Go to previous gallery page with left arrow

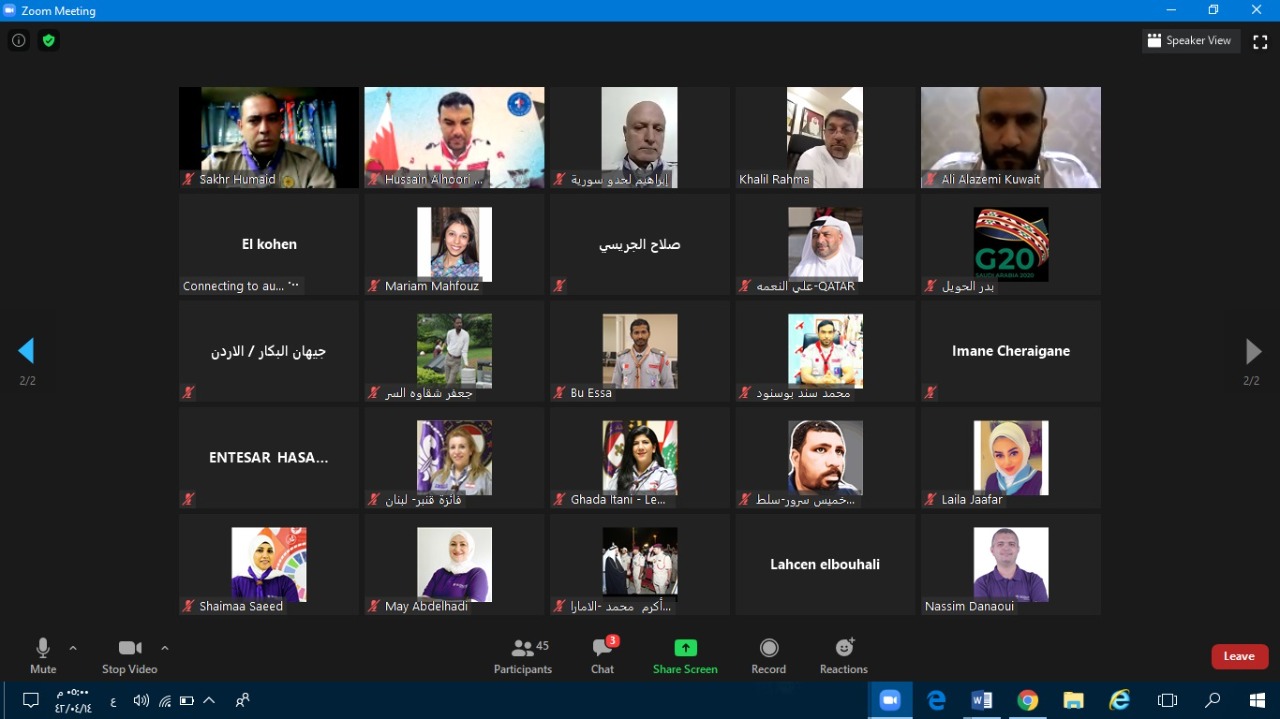pyautogui.click(x=27, y=351)
